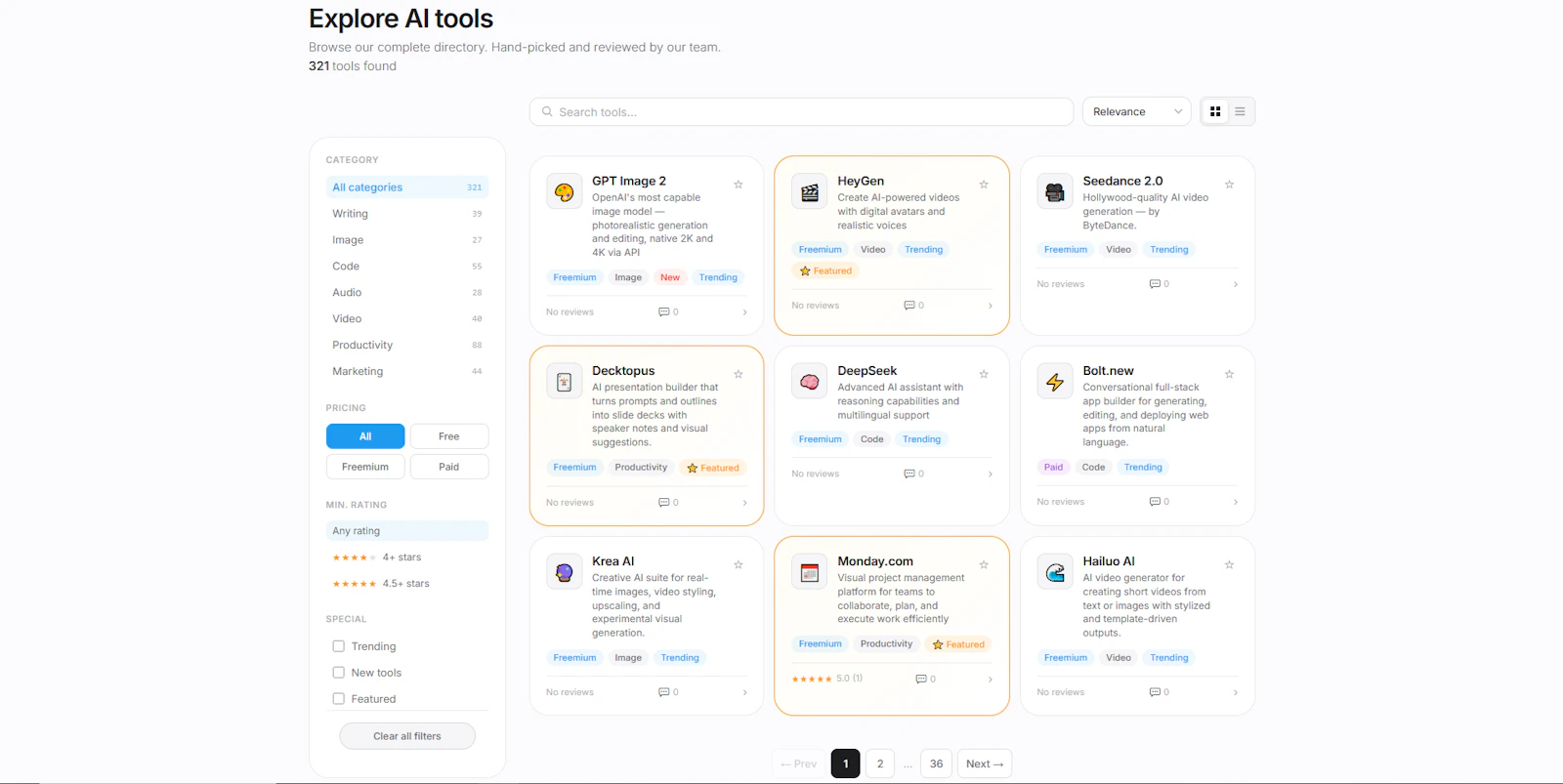Enable the Featured special filter checkbox
Image resolution: width=1563 pixels, height=784 pixels.
pos(339,699)
